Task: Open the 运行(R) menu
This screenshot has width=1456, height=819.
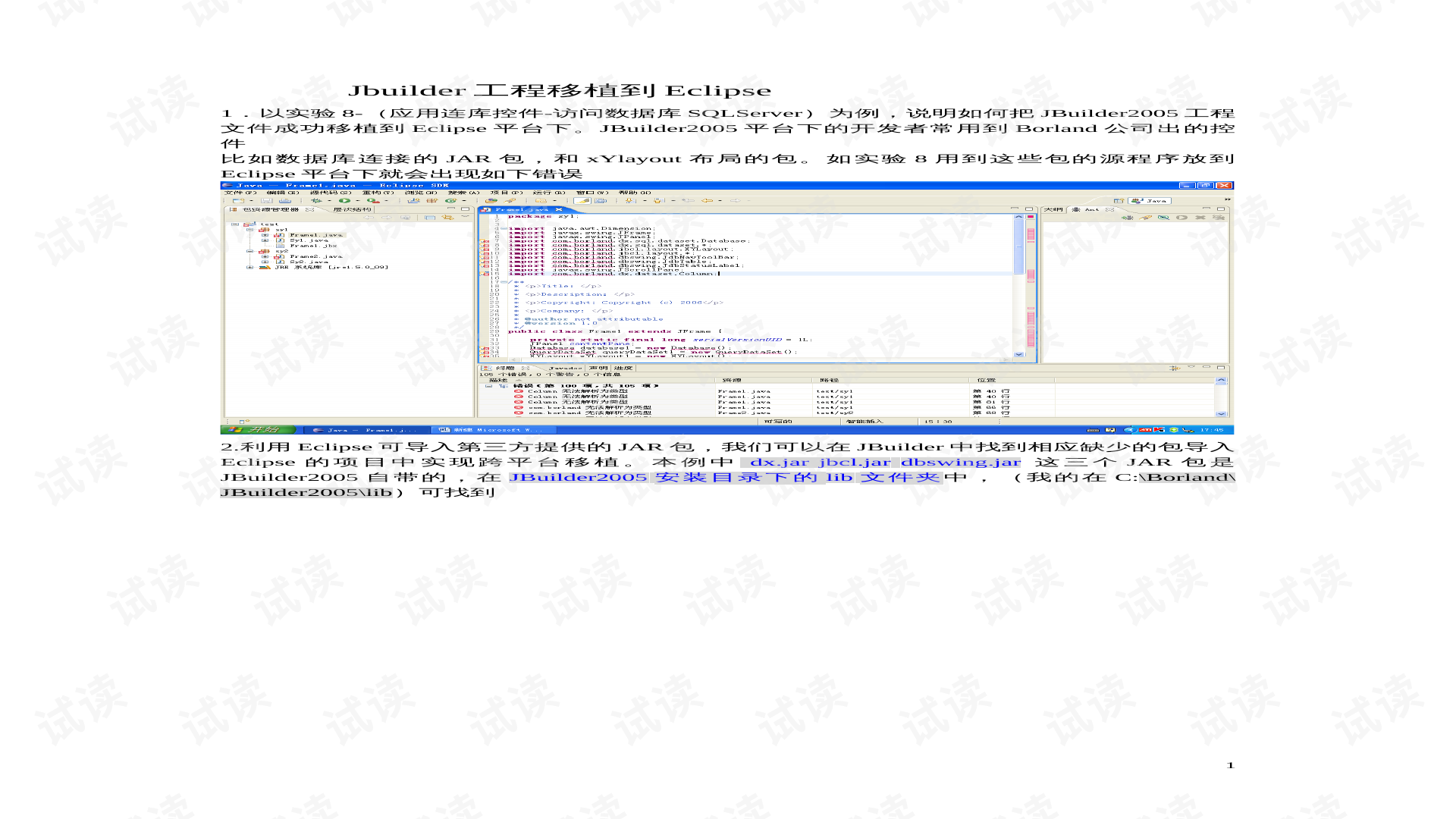Action: 549,193
